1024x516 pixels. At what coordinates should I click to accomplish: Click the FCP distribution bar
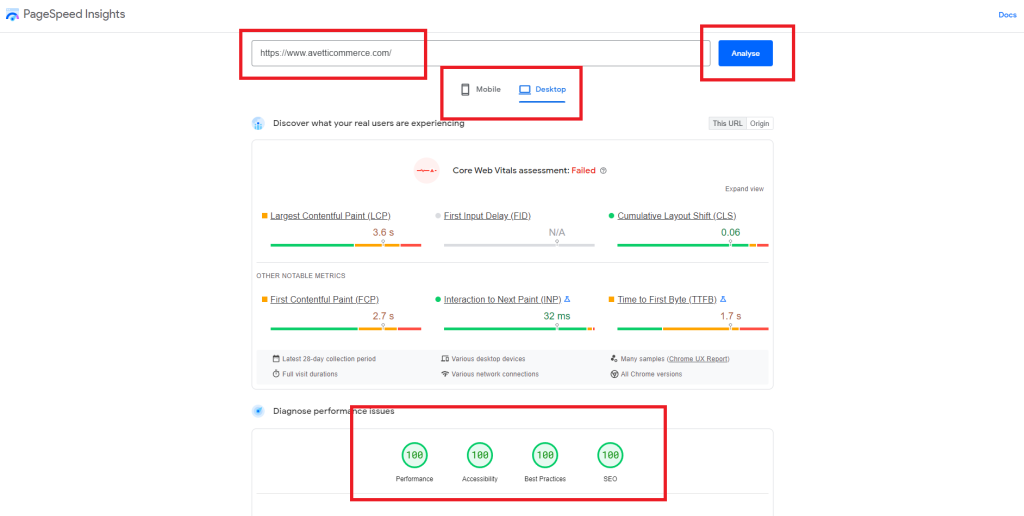pos(345,329)
